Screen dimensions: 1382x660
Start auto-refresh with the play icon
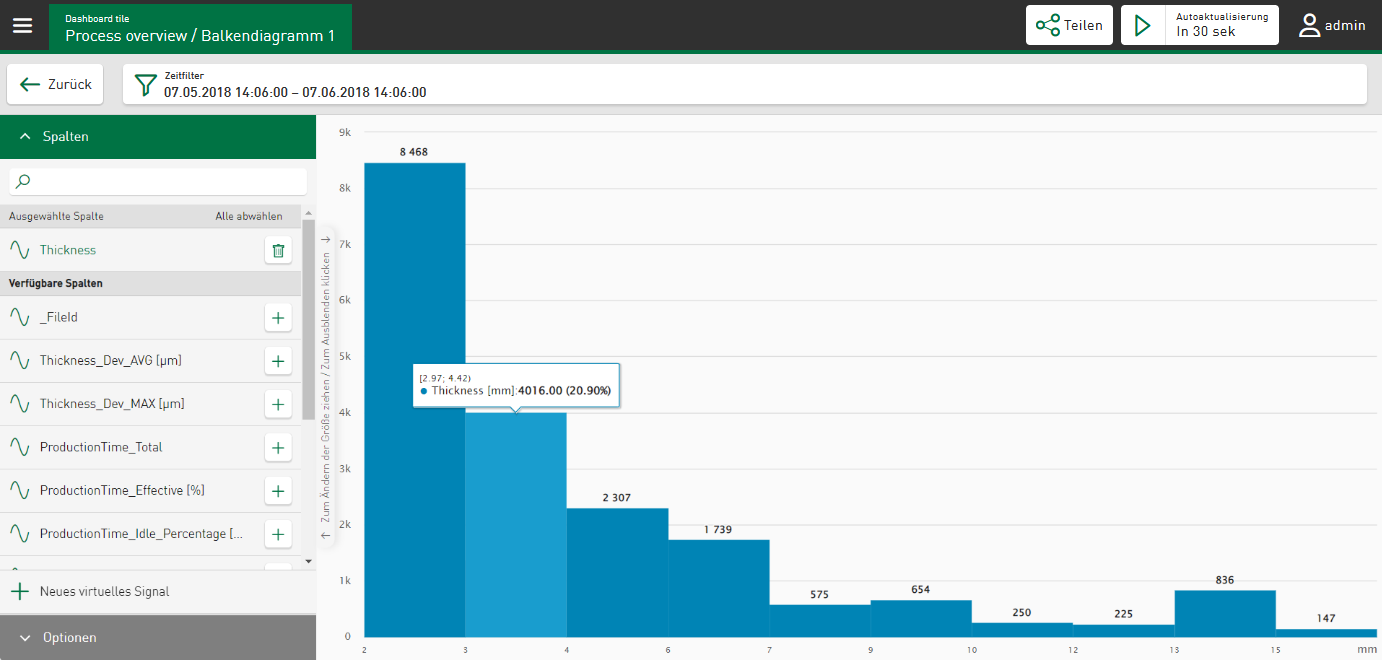[1143, 25]
